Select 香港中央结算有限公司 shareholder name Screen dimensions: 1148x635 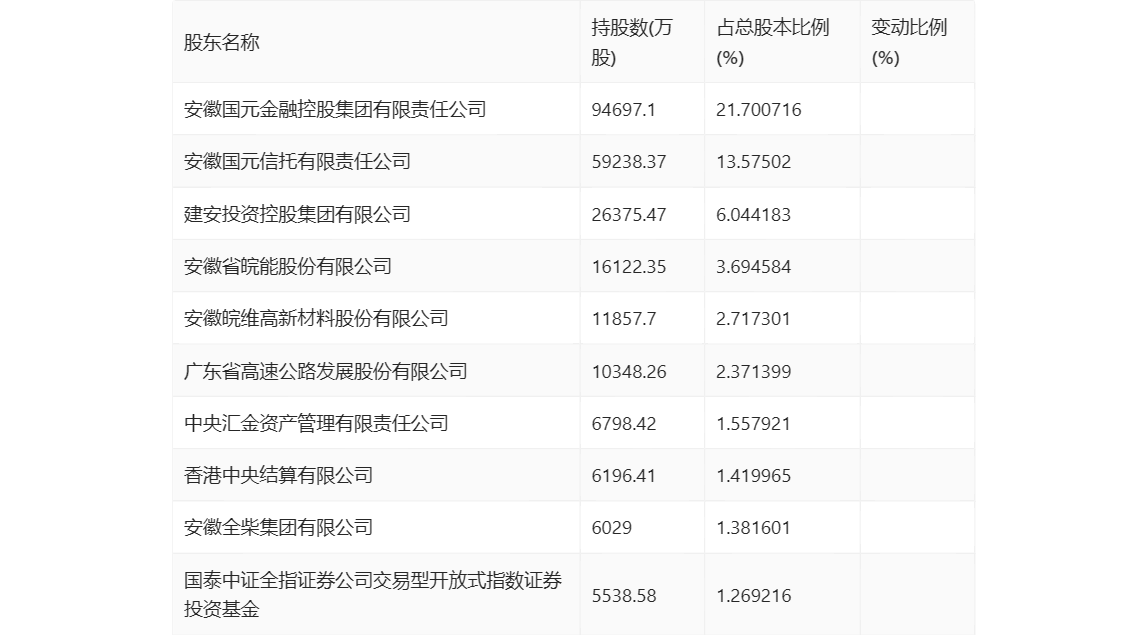pyautogui.click(x=278, y=475)
